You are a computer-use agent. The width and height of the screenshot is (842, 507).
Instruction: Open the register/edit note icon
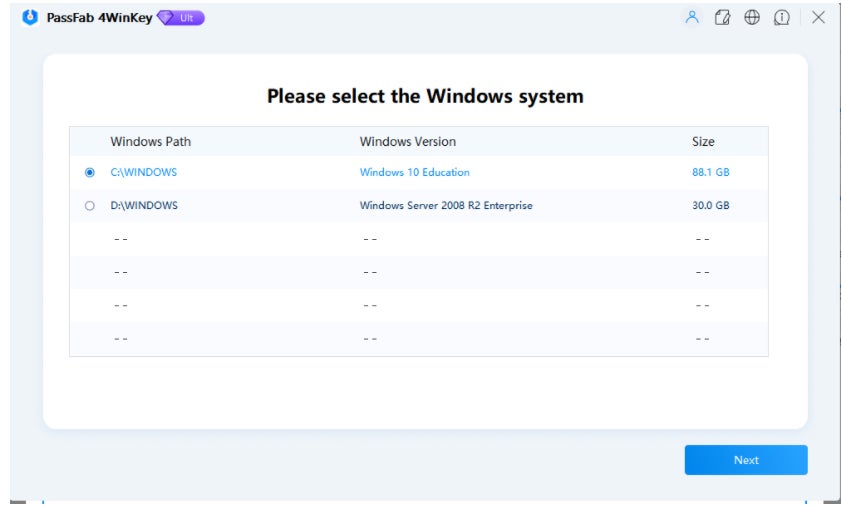click(722, 17)
